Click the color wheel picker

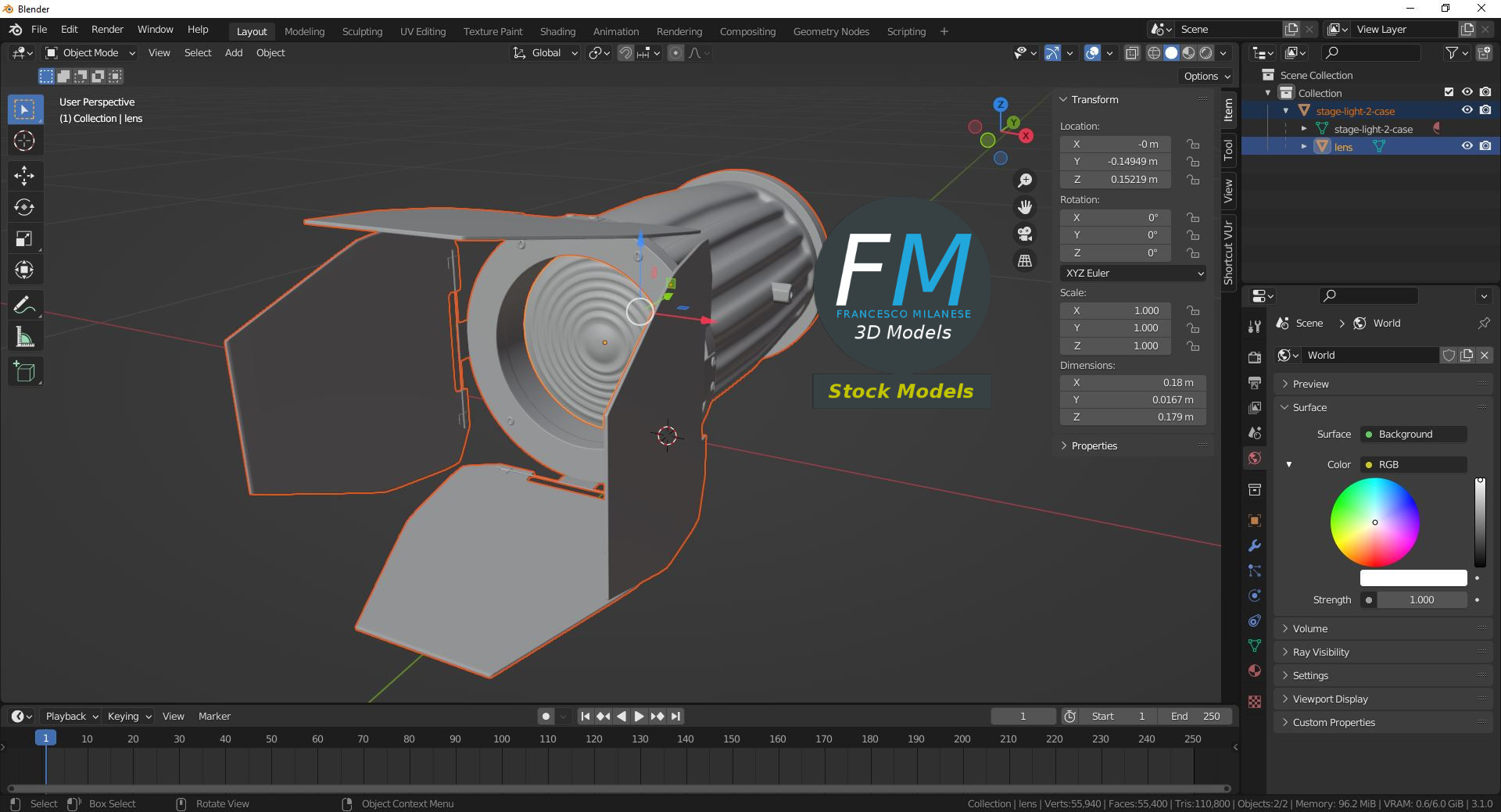pyautogui.click(x=1375, y=522)
